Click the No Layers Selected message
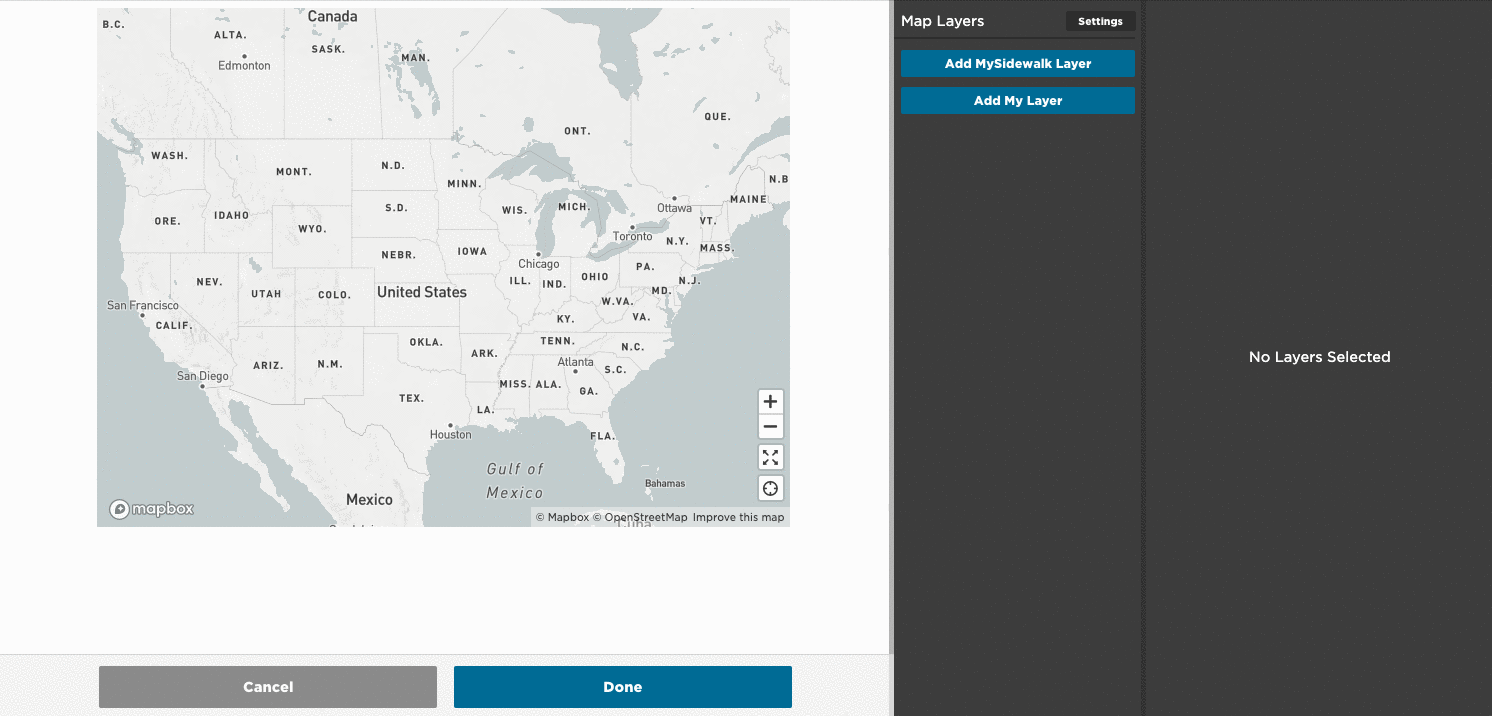 coord(1320,357)
